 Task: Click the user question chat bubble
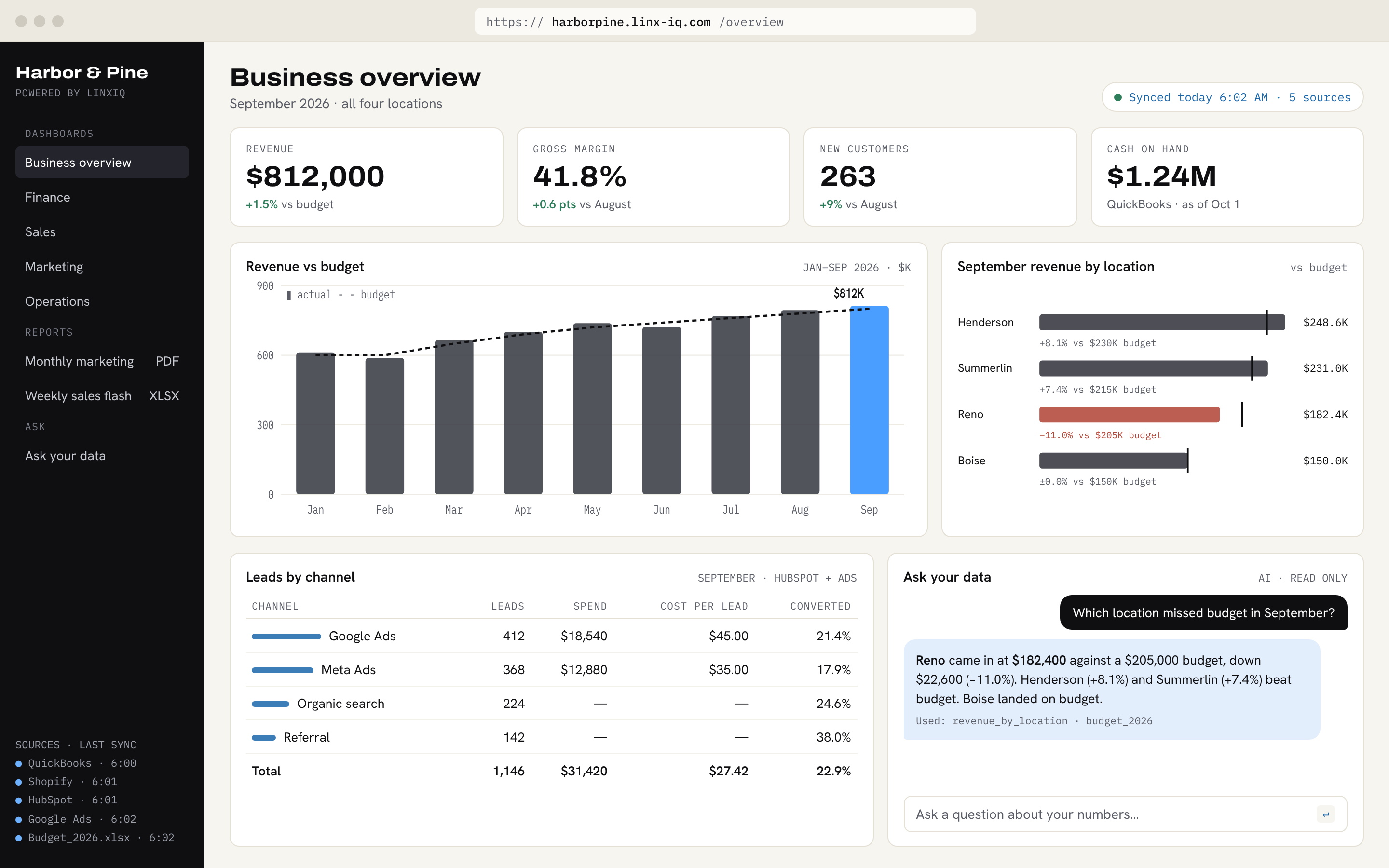coord(1204,612)
